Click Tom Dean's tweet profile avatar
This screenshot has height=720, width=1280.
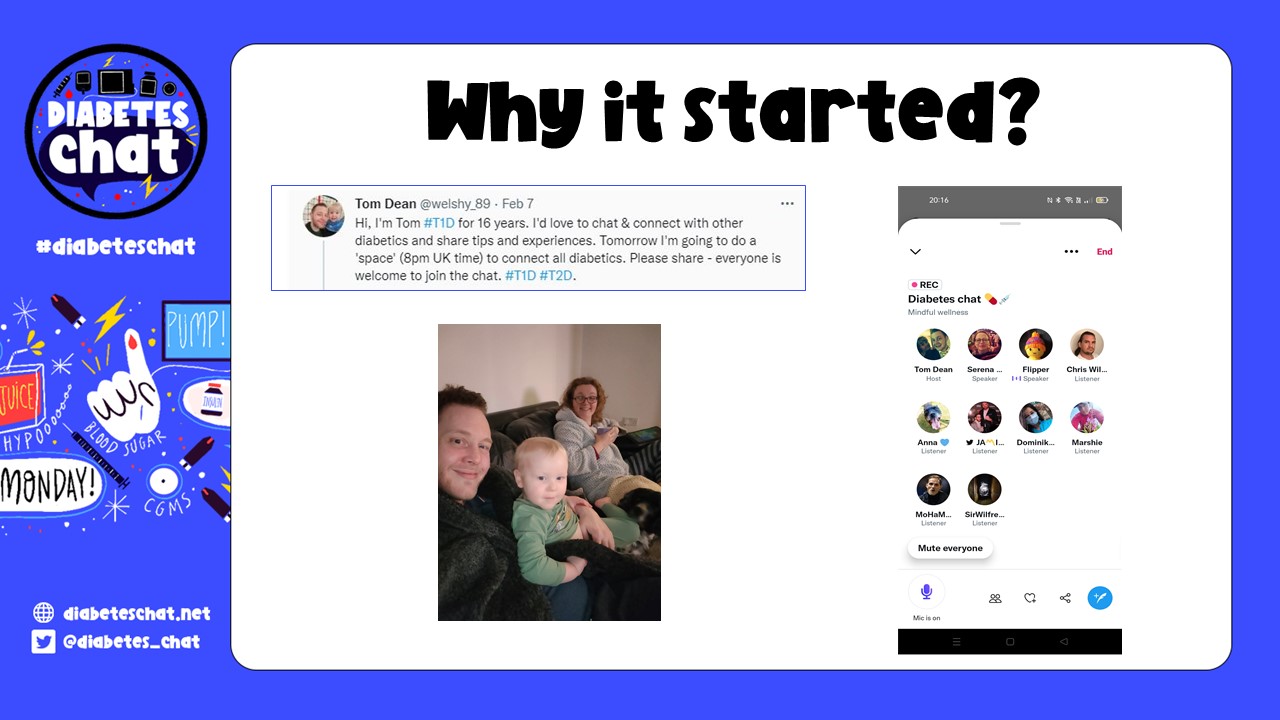point(324,216)
